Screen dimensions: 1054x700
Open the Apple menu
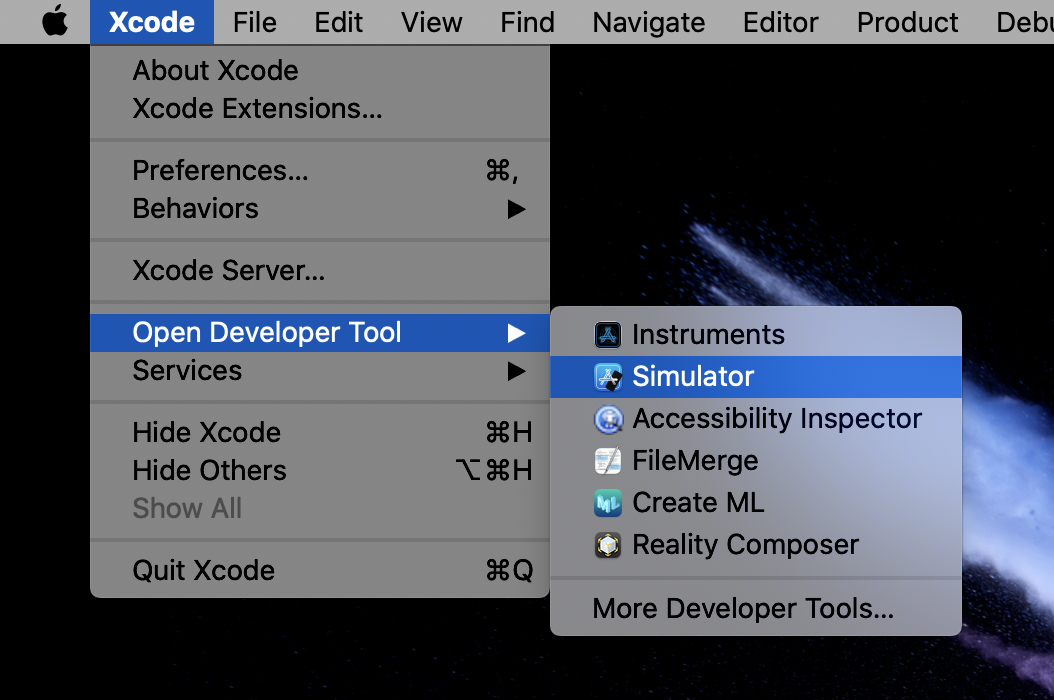click(54, 21)
